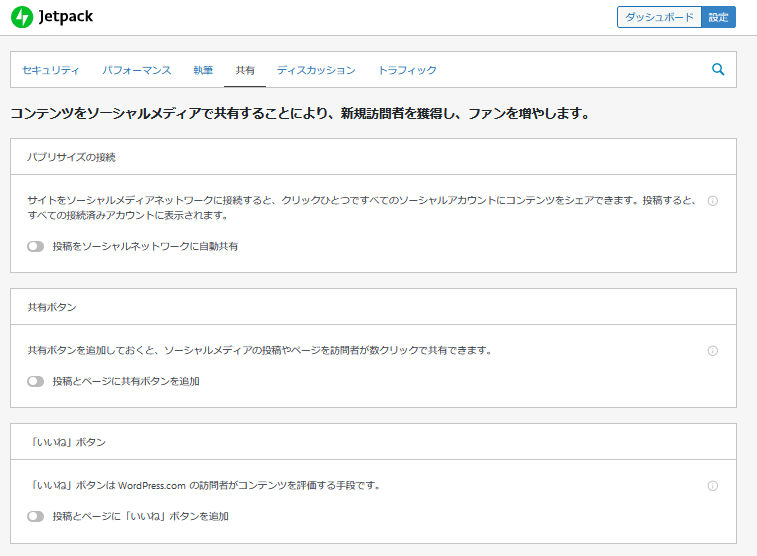Click the Jetpack logo icon
This screenshot has height=556, width=757.
[x=21, y=17]
